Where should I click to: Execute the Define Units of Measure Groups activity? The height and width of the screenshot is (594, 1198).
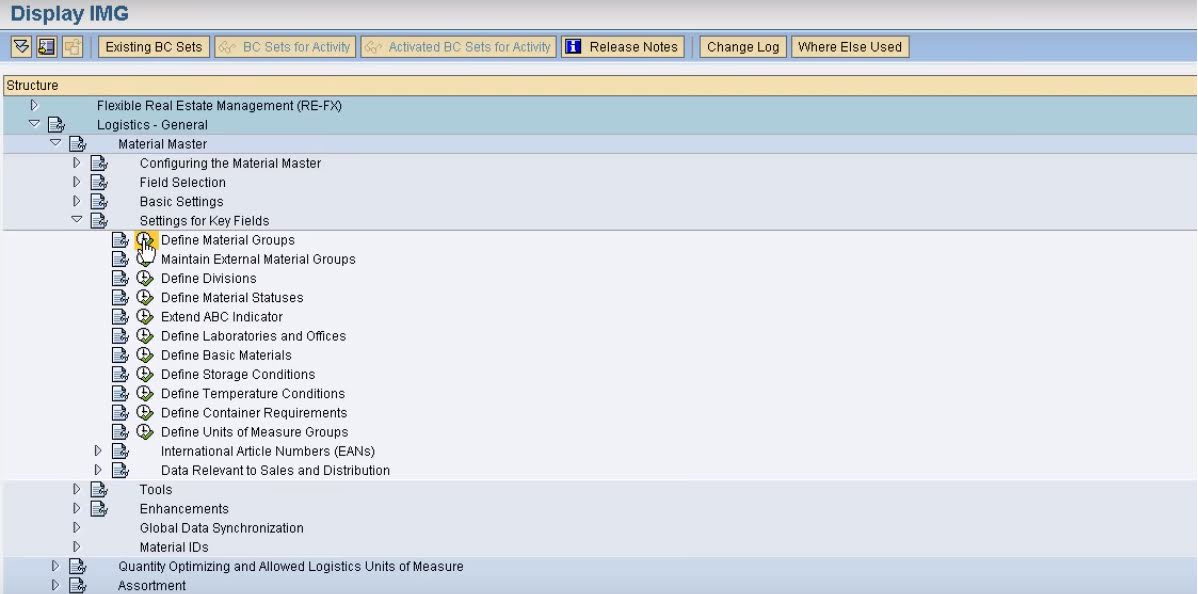click(x=145, y=431)
